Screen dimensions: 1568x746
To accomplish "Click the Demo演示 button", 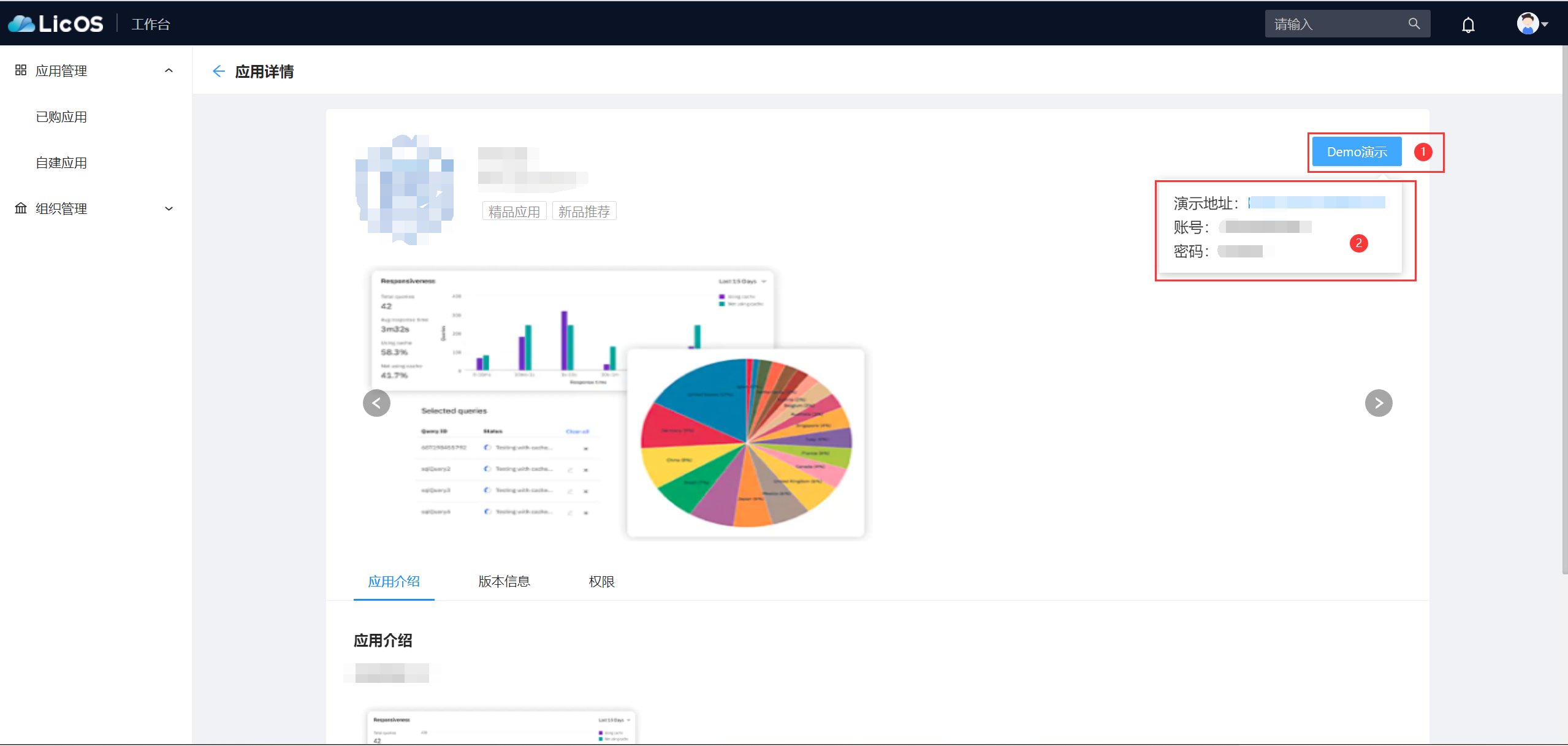I will [1357, 152].
